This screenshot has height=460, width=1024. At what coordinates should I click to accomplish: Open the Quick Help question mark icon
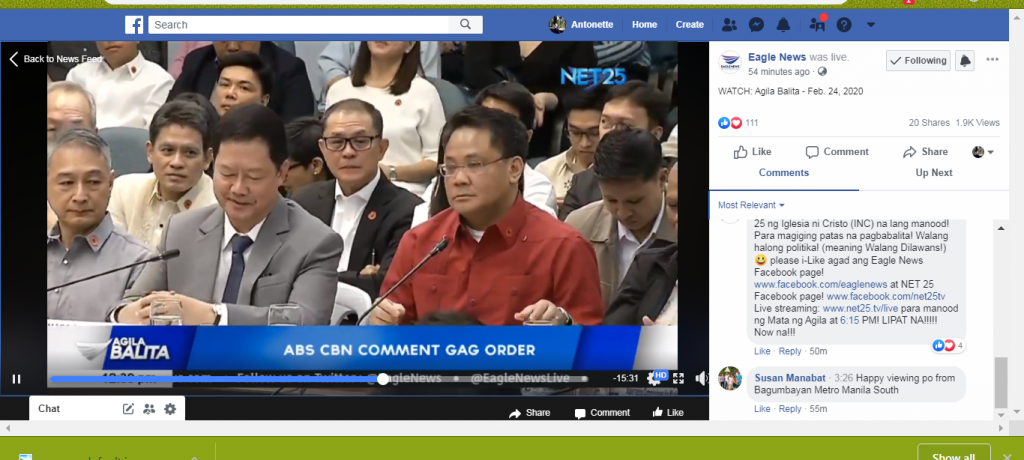coord(844,25)
